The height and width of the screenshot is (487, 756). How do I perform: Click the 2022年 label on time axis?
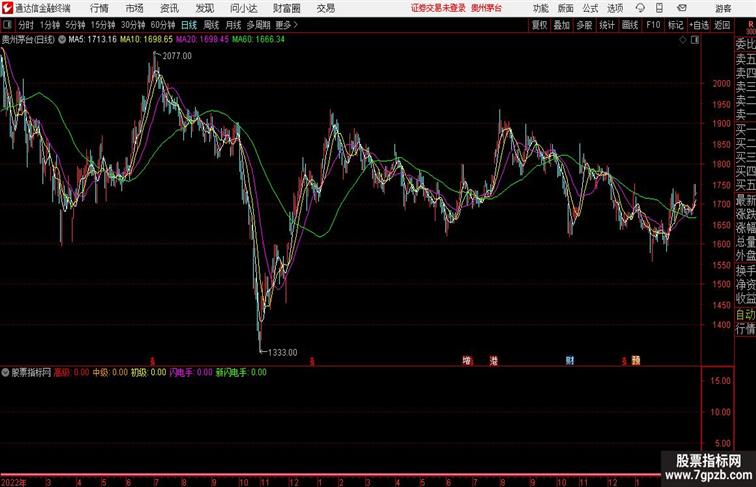point(14,482)
